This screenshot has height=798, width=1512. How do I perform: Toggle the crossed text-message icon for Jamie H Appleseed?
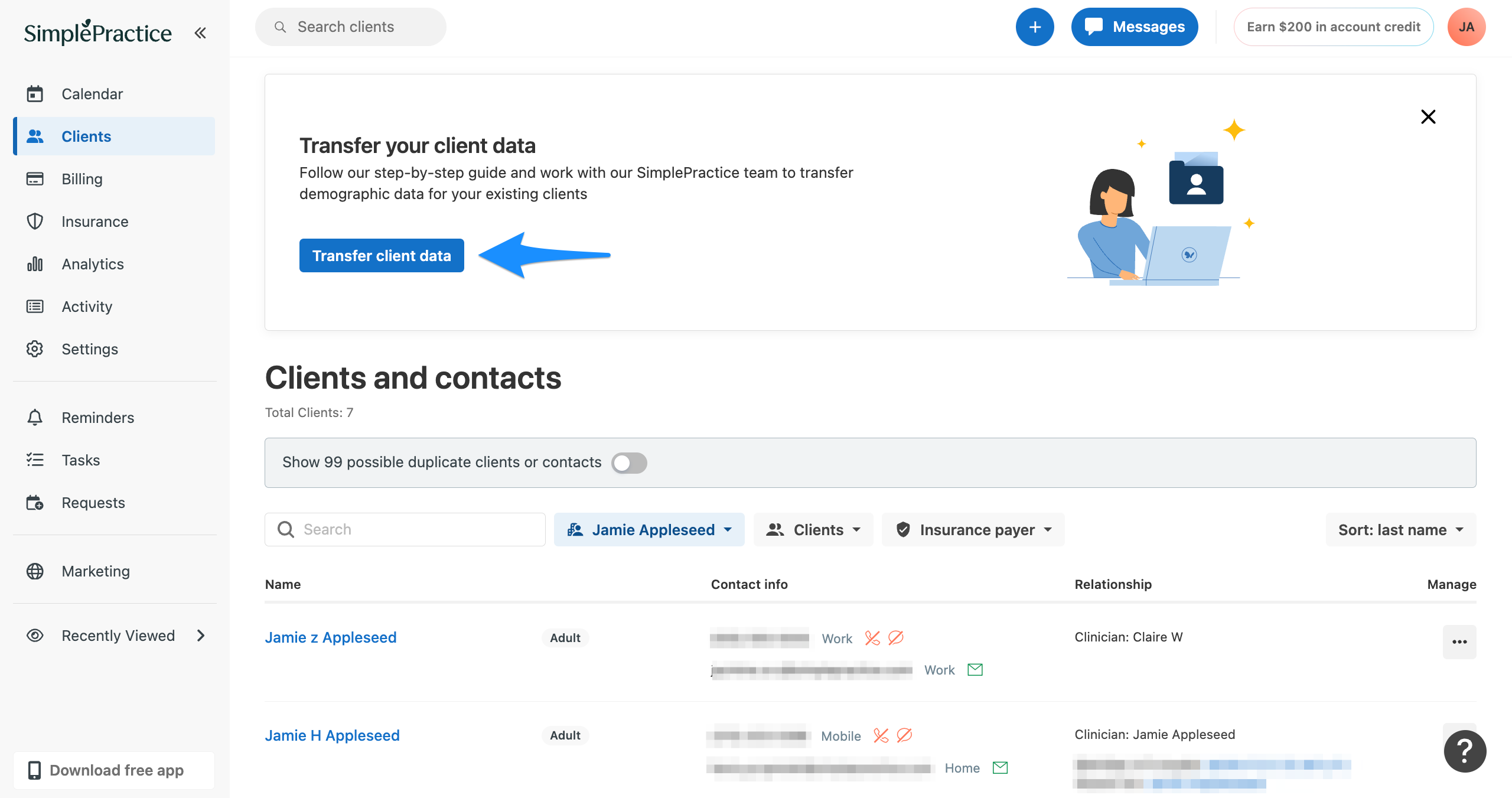point(904,736)
